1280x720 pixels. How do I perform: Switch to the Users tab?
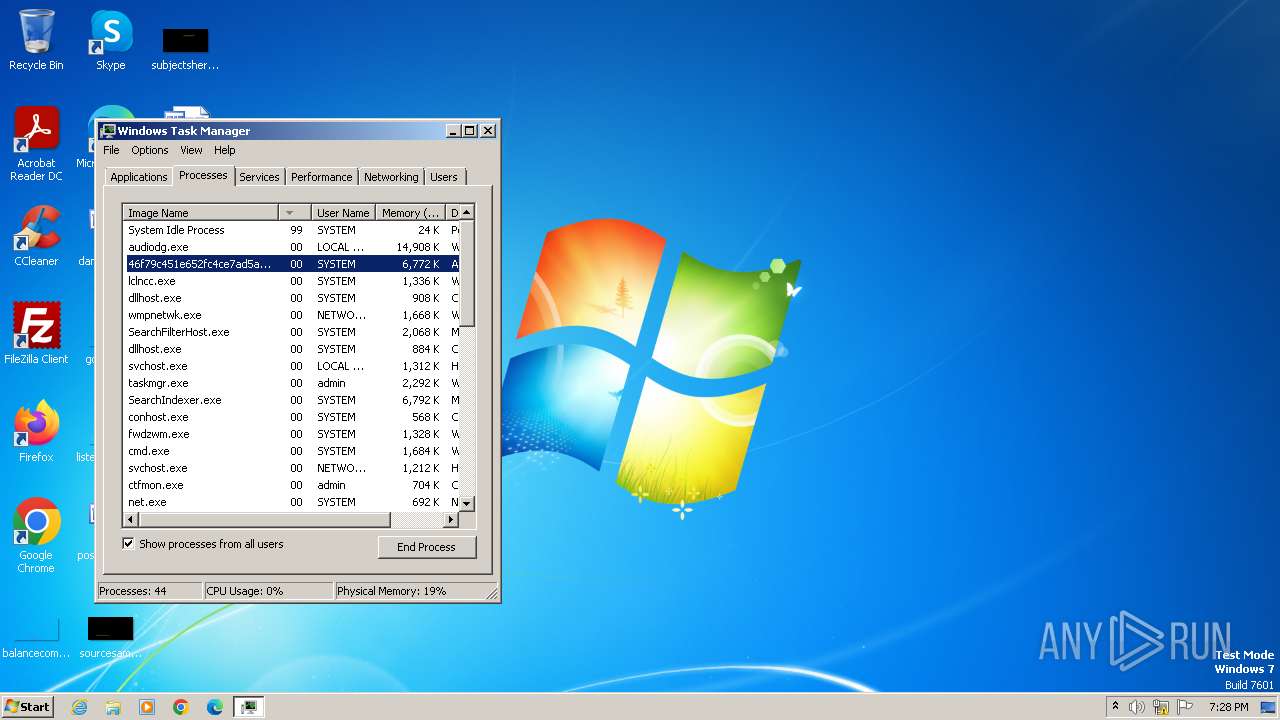click(444, 177)
